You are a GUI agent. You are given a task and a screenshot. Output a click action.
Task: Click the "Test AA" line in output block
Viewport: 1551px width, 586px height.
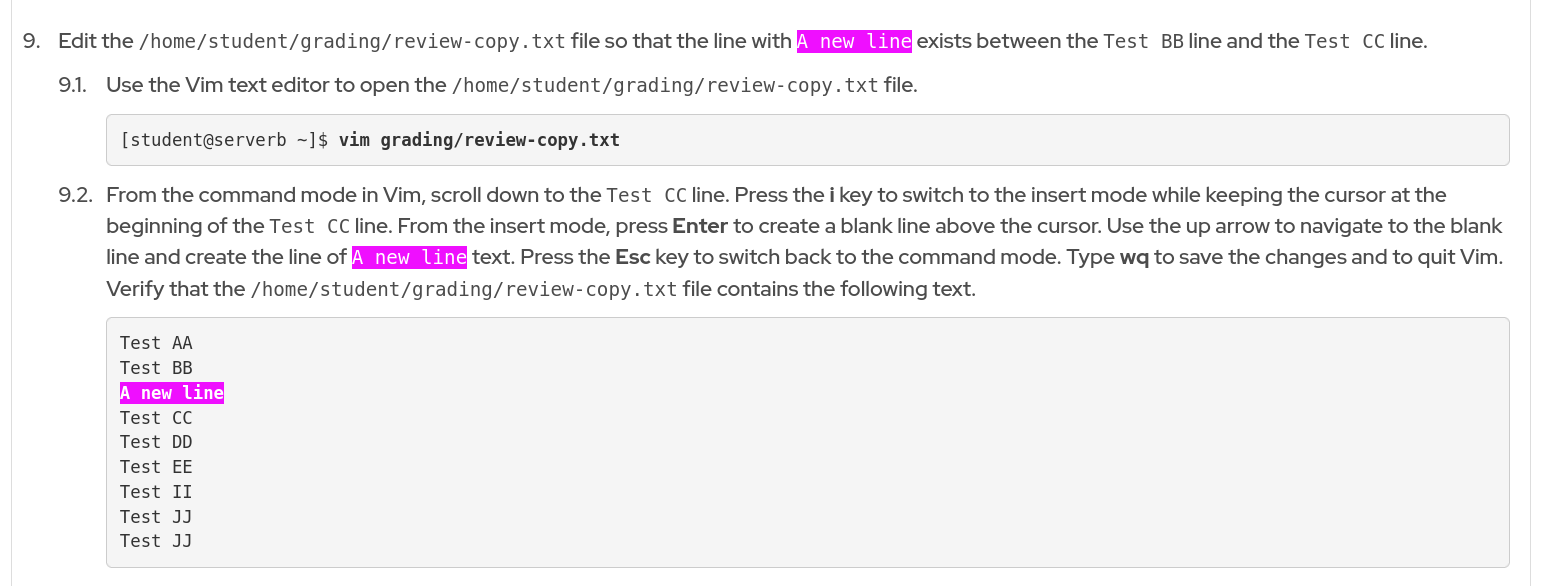coord(156,343)
